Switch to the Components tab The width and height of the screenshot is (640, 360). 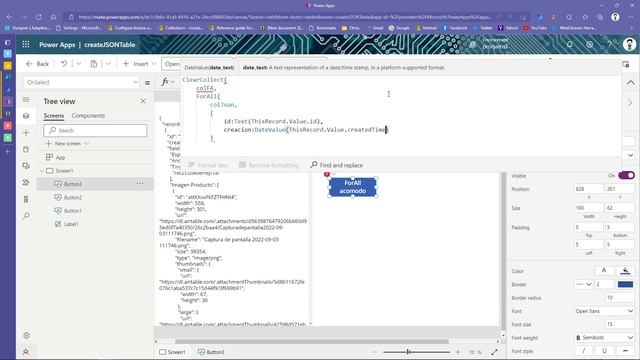[88, 116]
